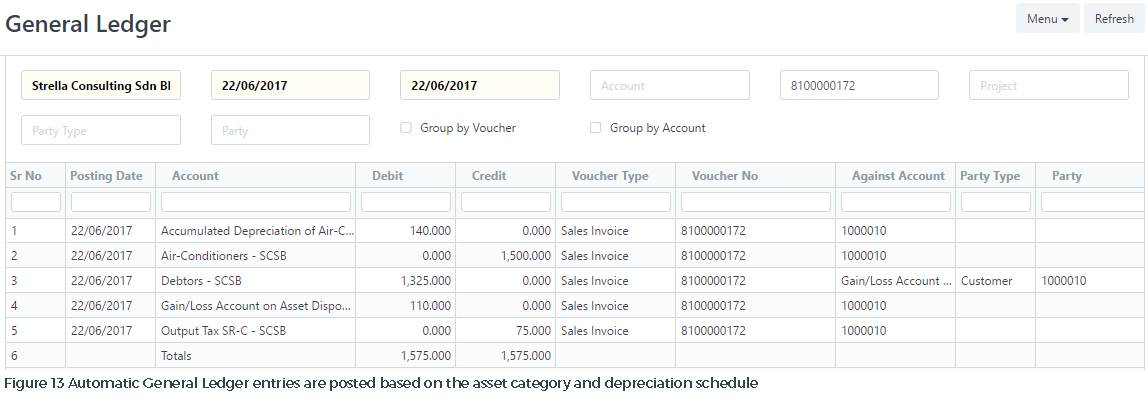Open the Menu dropdown button
1148x400 pixels.
(1048, 19)
